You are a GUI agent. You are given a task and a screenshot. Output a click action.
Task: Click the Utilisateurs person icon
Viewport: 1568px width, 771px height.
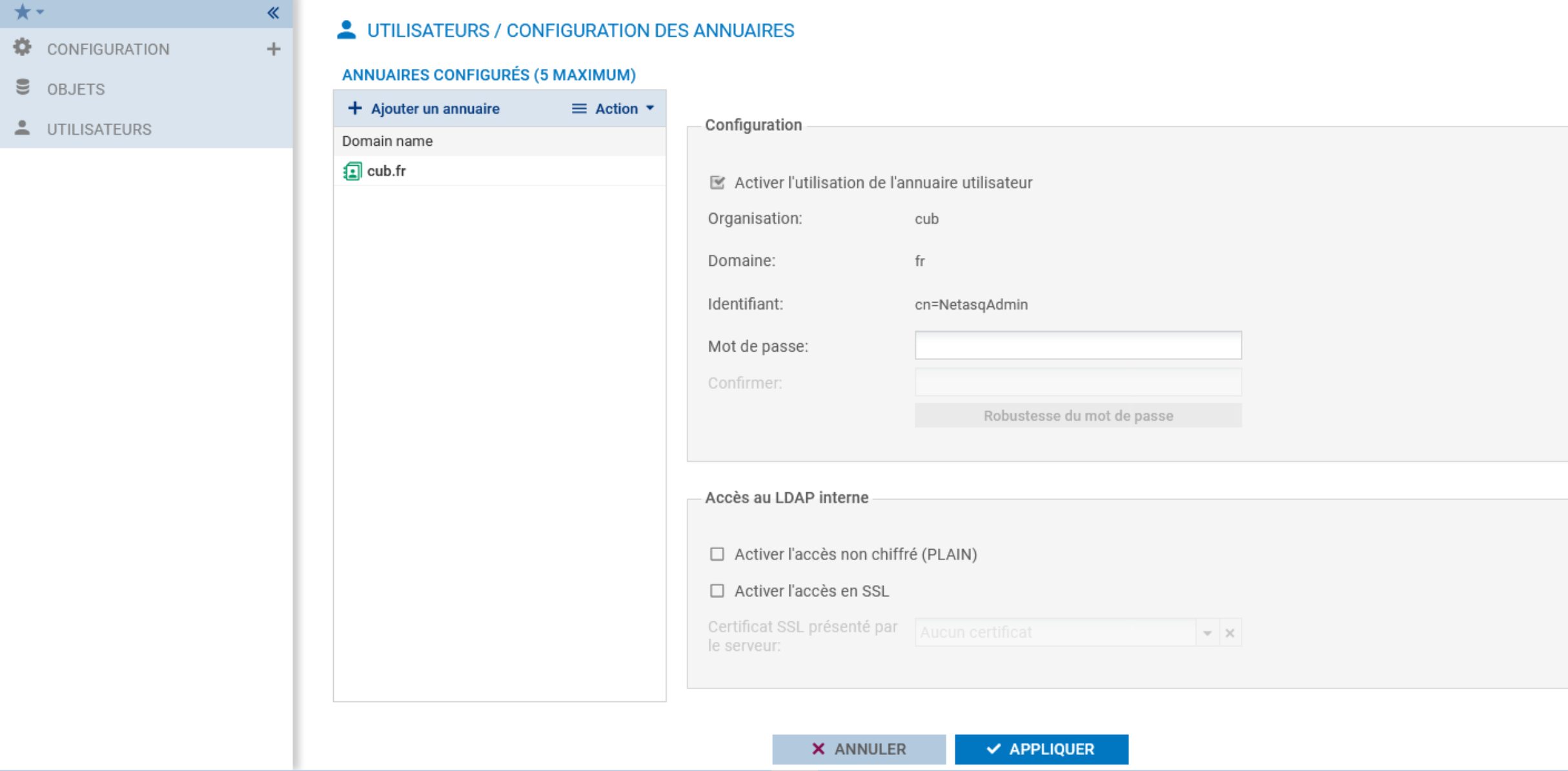coord(23,128)
